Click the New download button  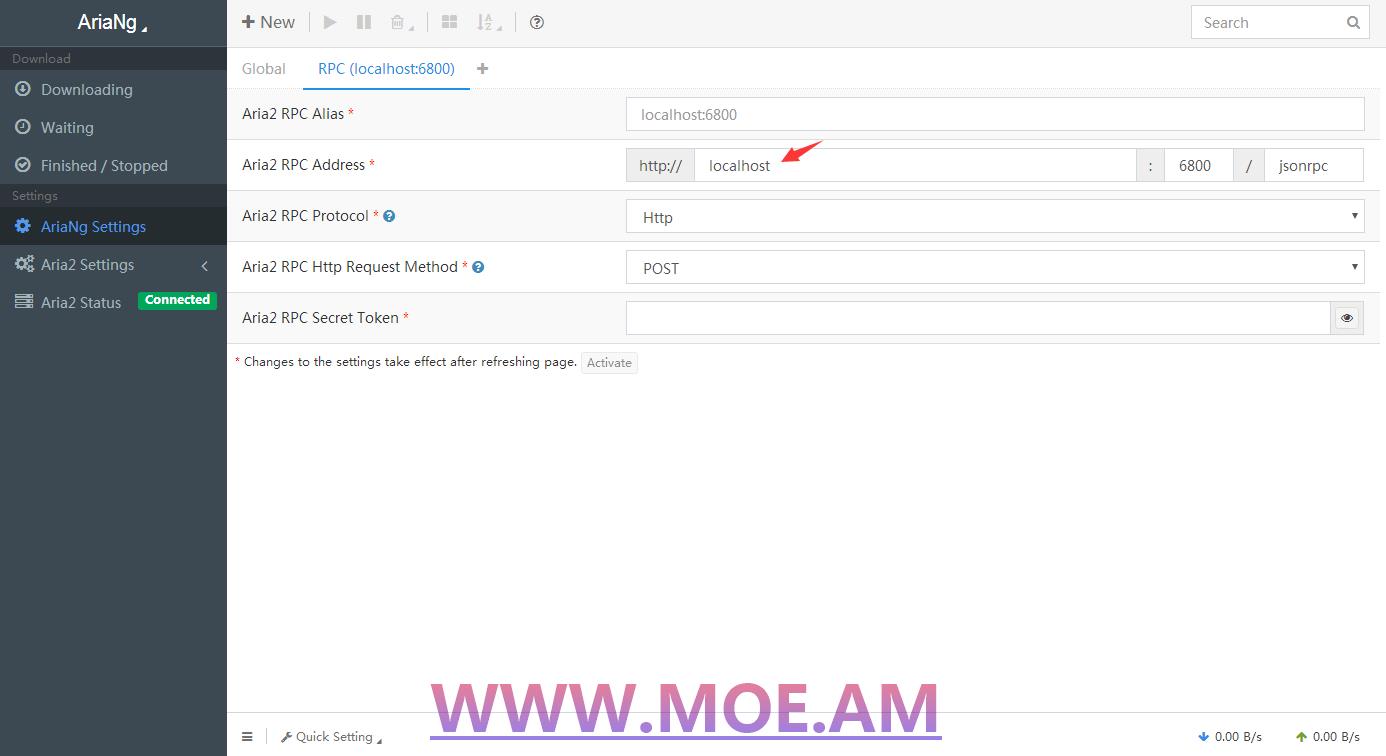coord(268,22)
